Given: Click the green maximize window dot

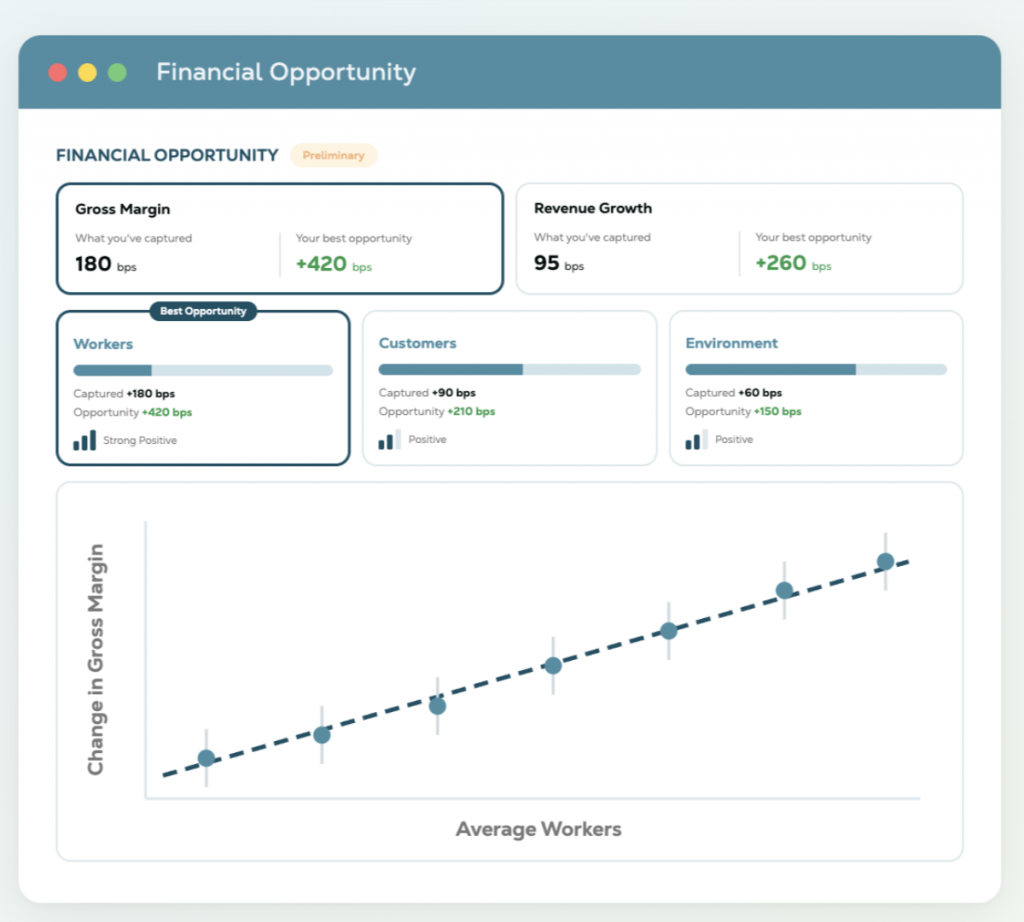Looking at the screenshot, I should [117, 72].
